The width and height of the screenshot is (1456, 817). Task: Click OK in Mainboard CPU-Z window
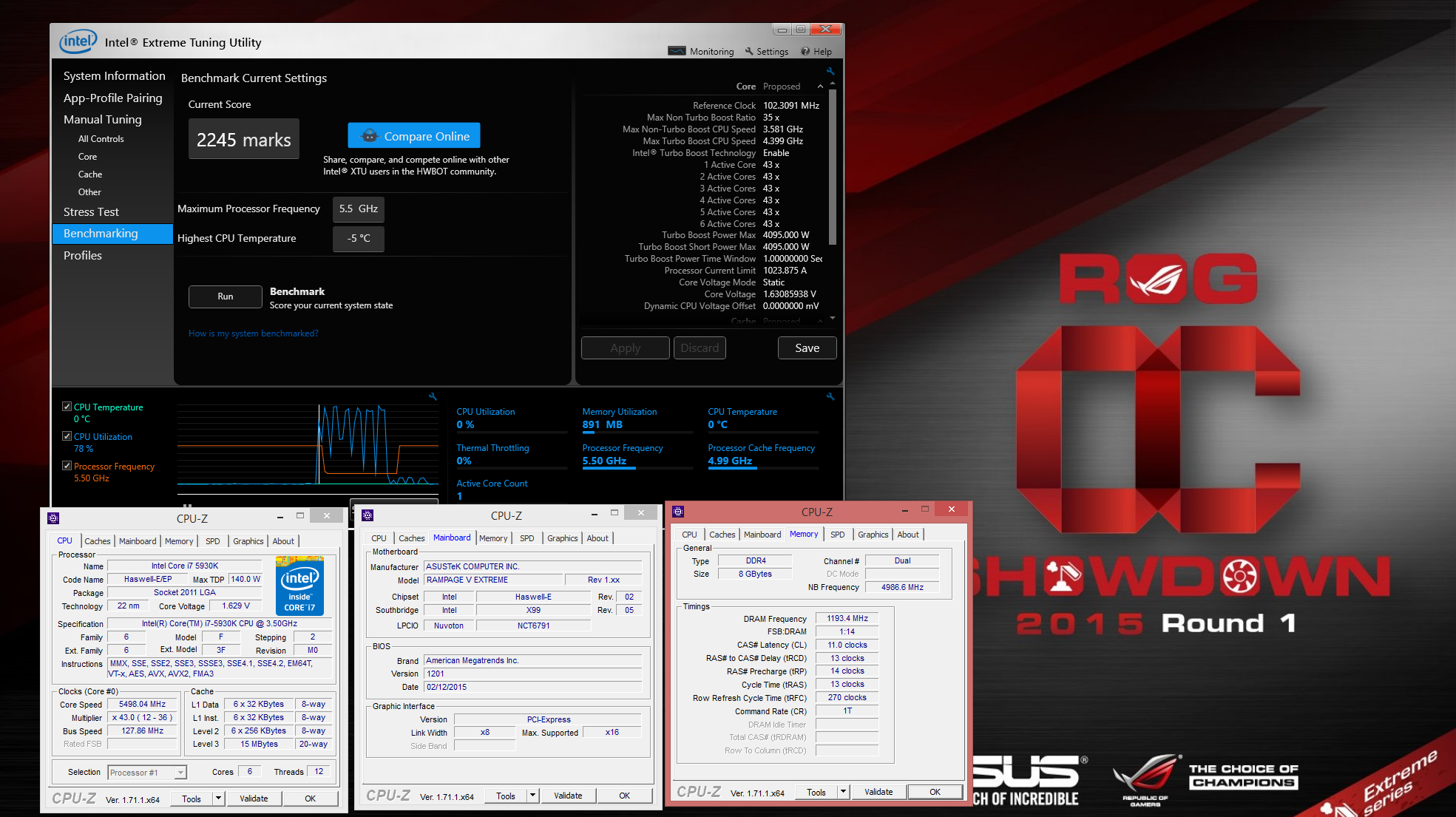[624, 795]
